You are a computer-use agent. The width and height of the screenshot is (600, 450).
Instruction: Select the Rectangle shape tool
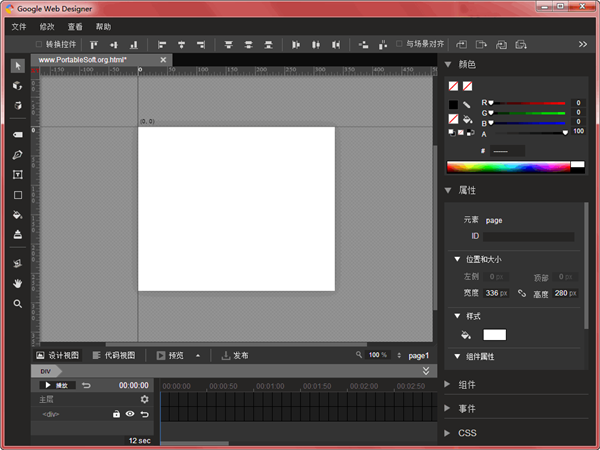coord(18,195)
